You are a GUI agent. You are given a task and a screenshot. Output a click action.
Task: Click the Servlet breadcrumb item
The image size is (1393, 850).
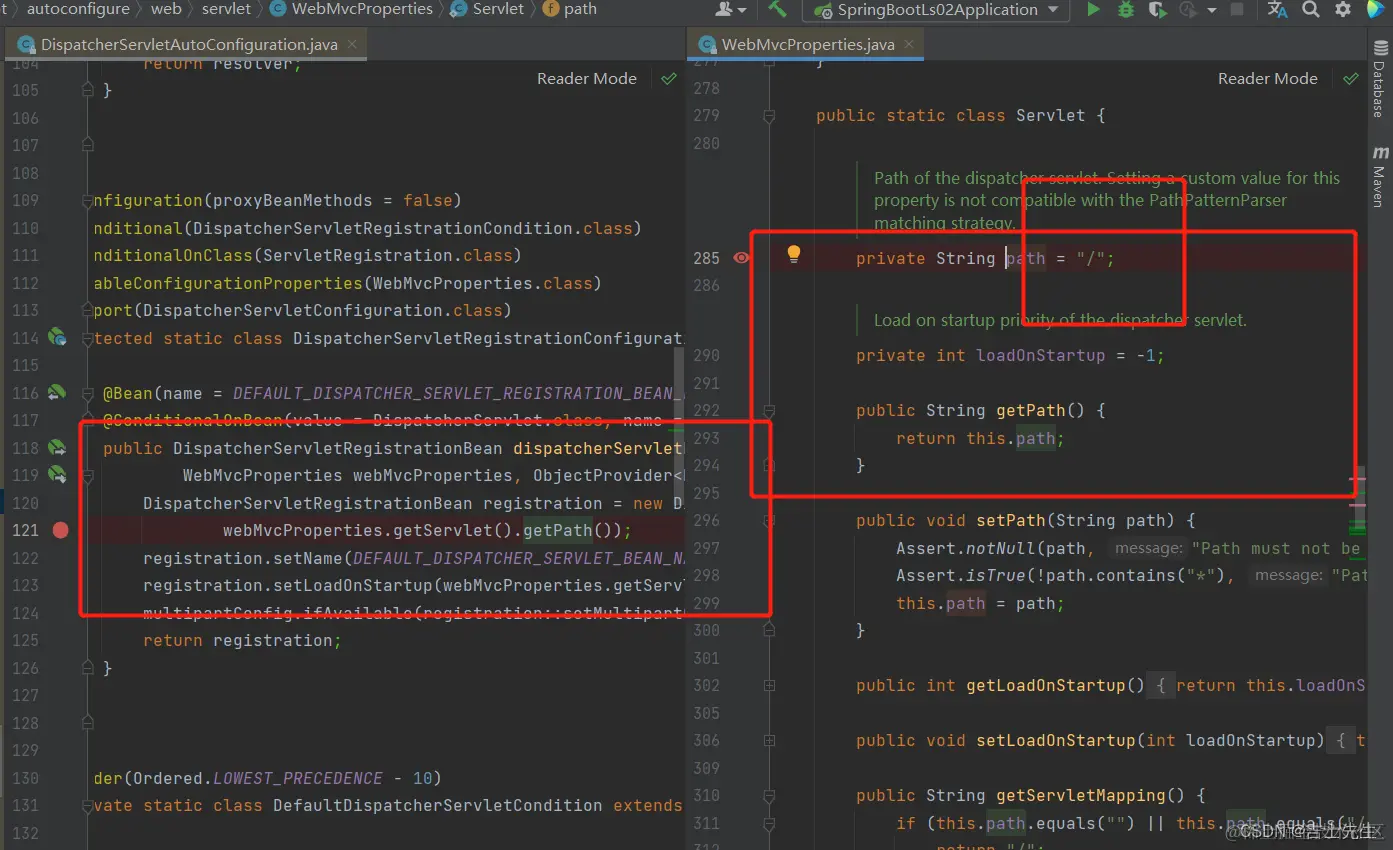488,9
